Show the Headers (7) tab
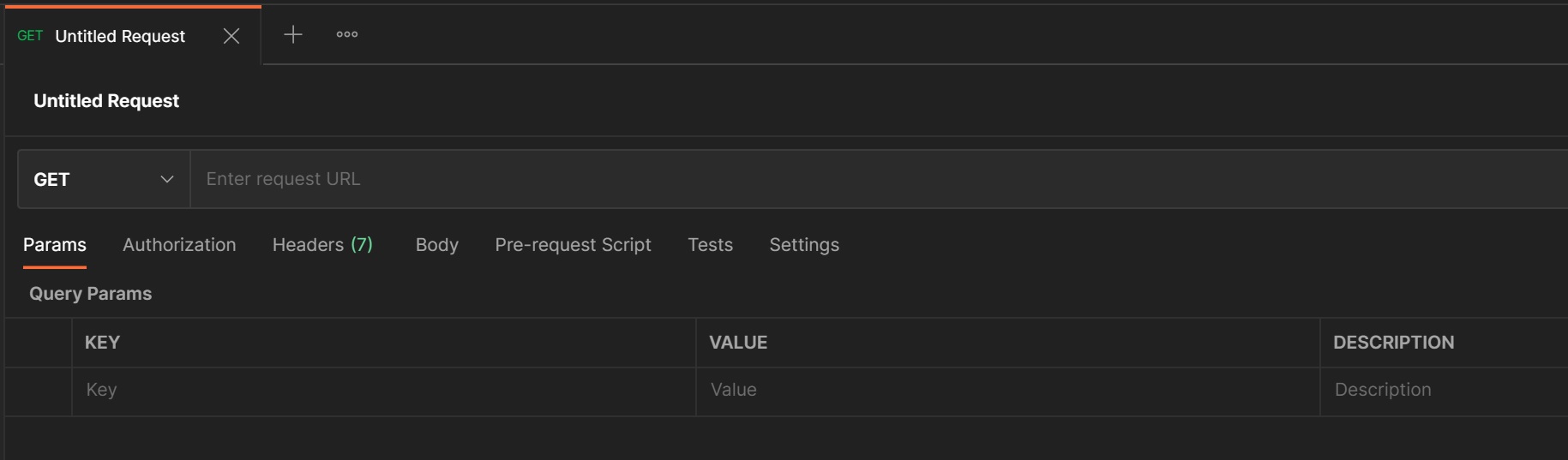 pos(322,245)
